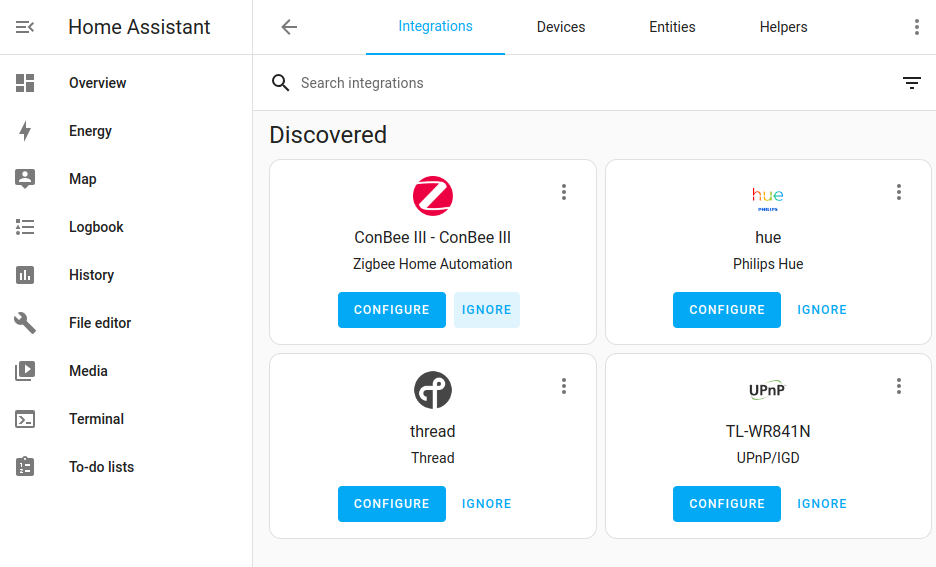This screenshot has width=936, height=567.
Task: Click the 'TL-WR841N' card title
Action: (768, 432)
